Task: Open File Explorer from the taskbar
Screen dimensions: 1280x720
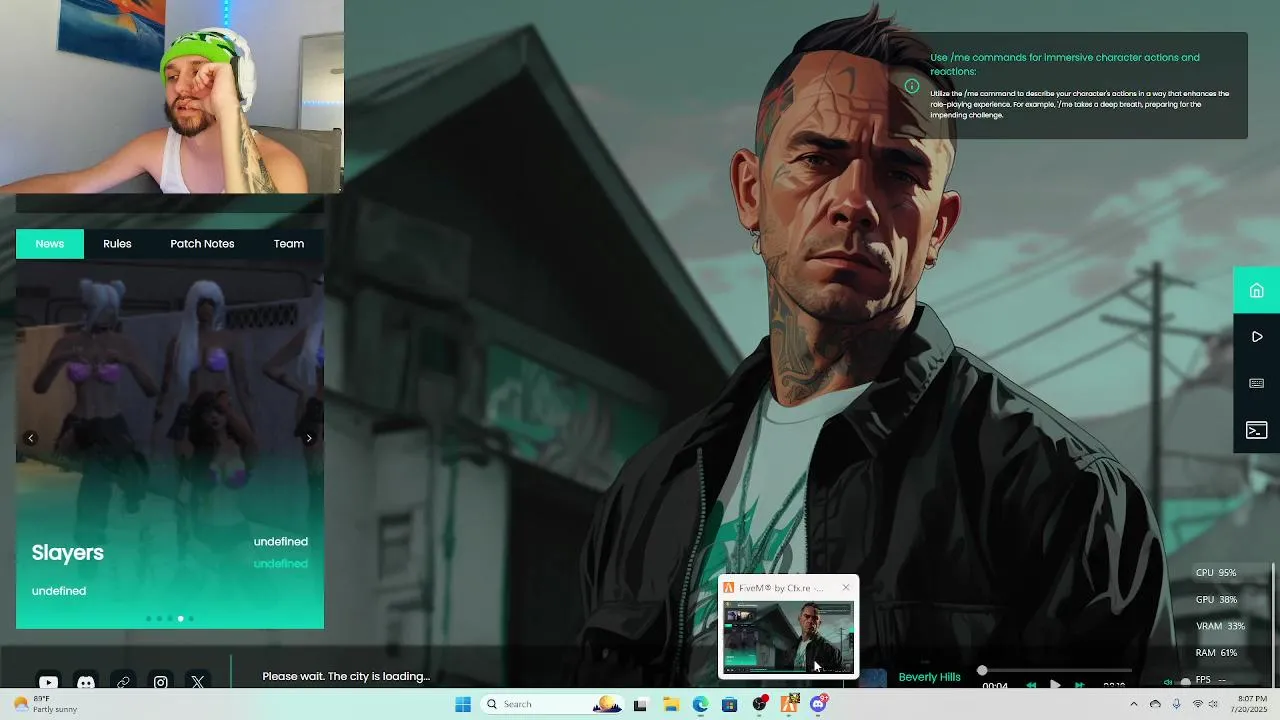Action: click(671, 704)
